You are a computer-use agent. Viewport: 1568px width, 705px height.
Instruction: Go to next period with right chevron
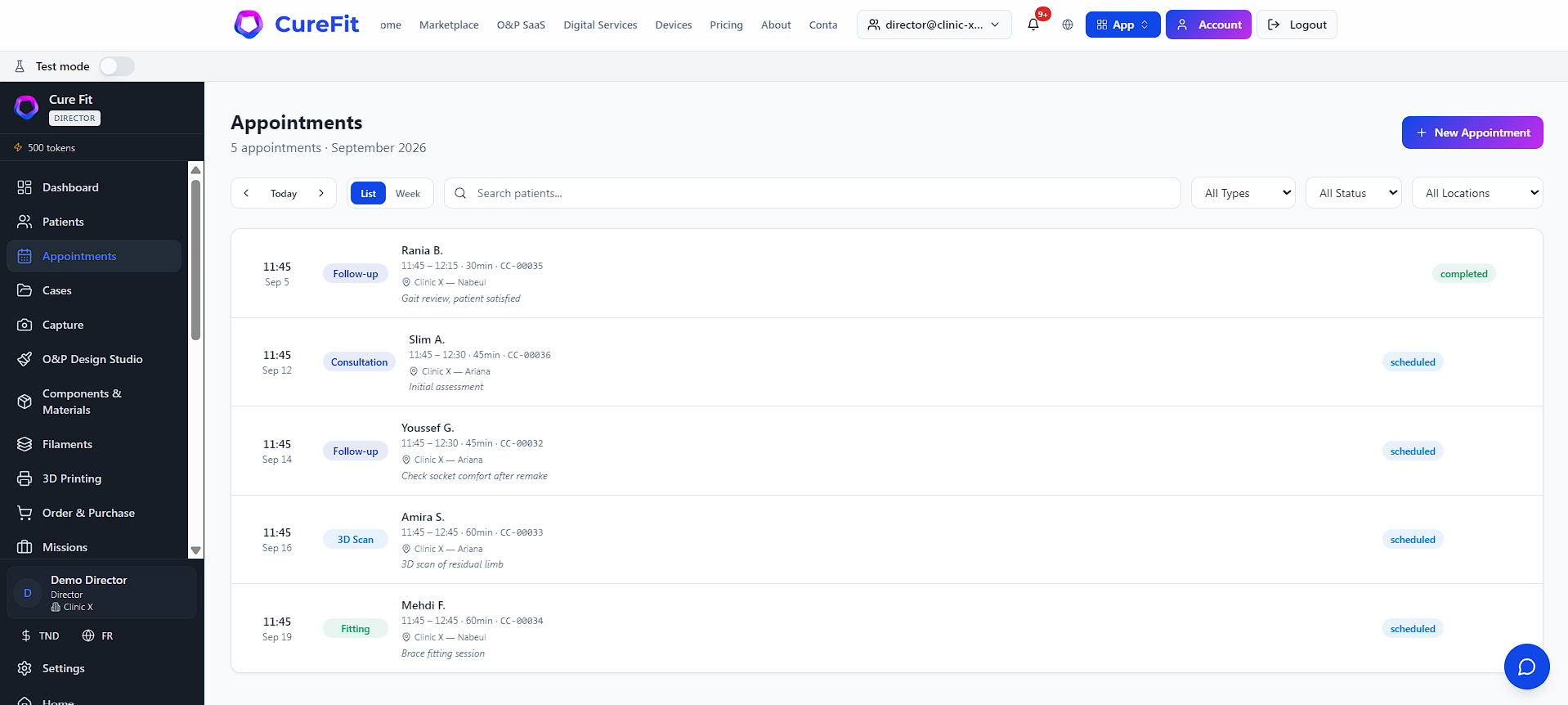pyautogui.click(x=321, y=193)
